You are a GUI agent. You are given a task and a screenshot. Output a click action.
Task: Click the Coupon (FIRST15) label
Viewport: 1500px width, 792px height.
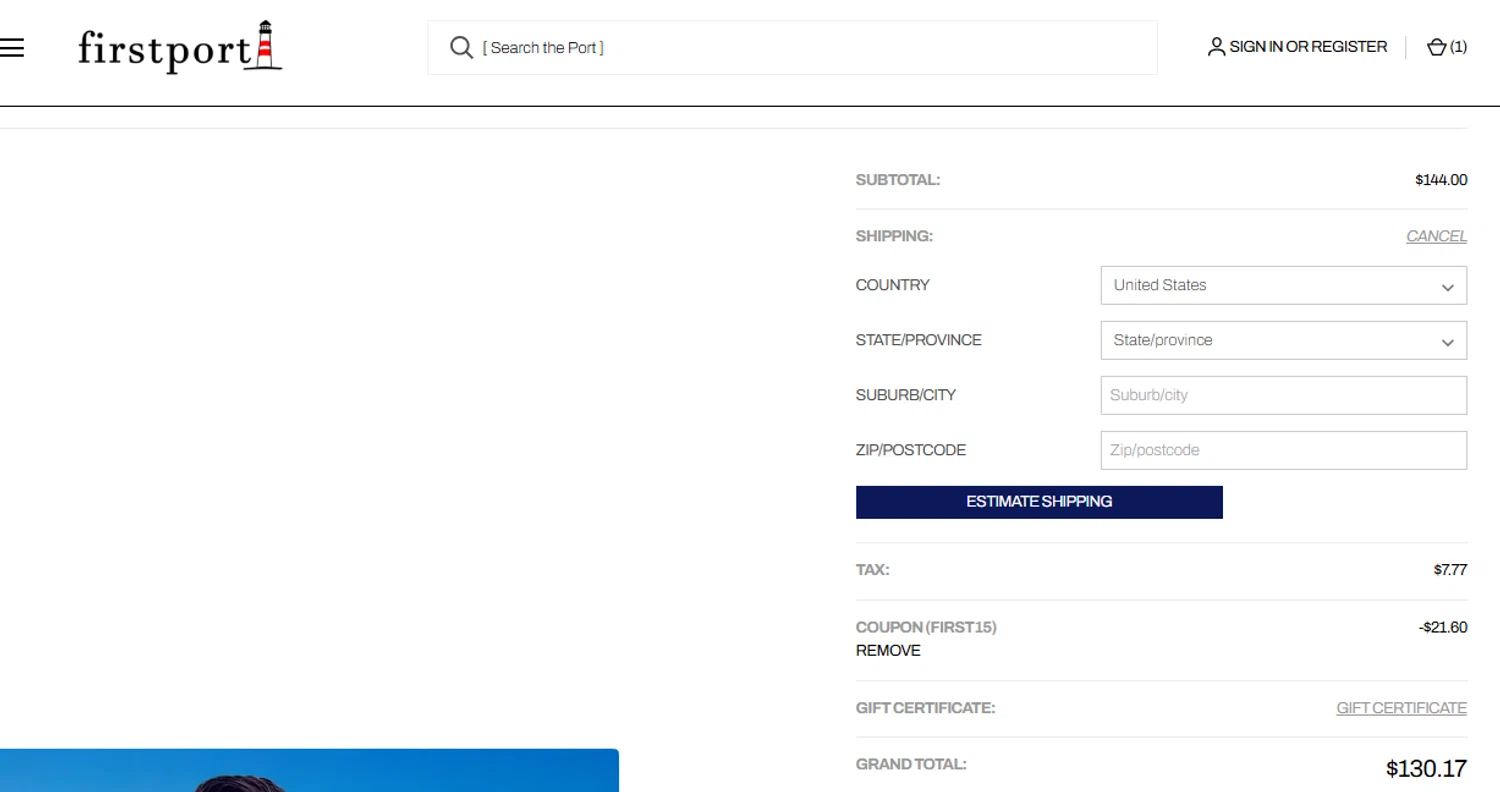point(926,627)
